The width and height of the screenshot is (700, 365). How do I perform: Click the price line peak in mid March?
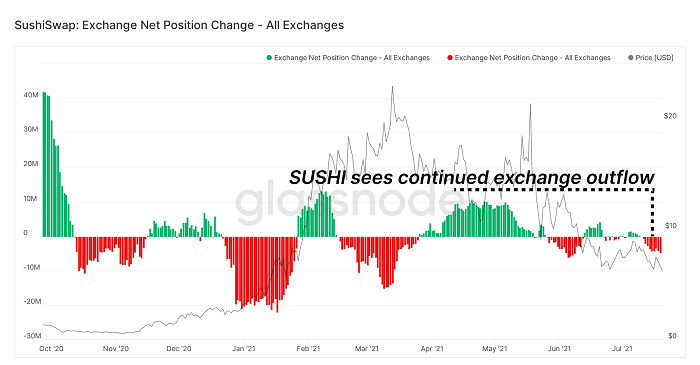point(392,87)
